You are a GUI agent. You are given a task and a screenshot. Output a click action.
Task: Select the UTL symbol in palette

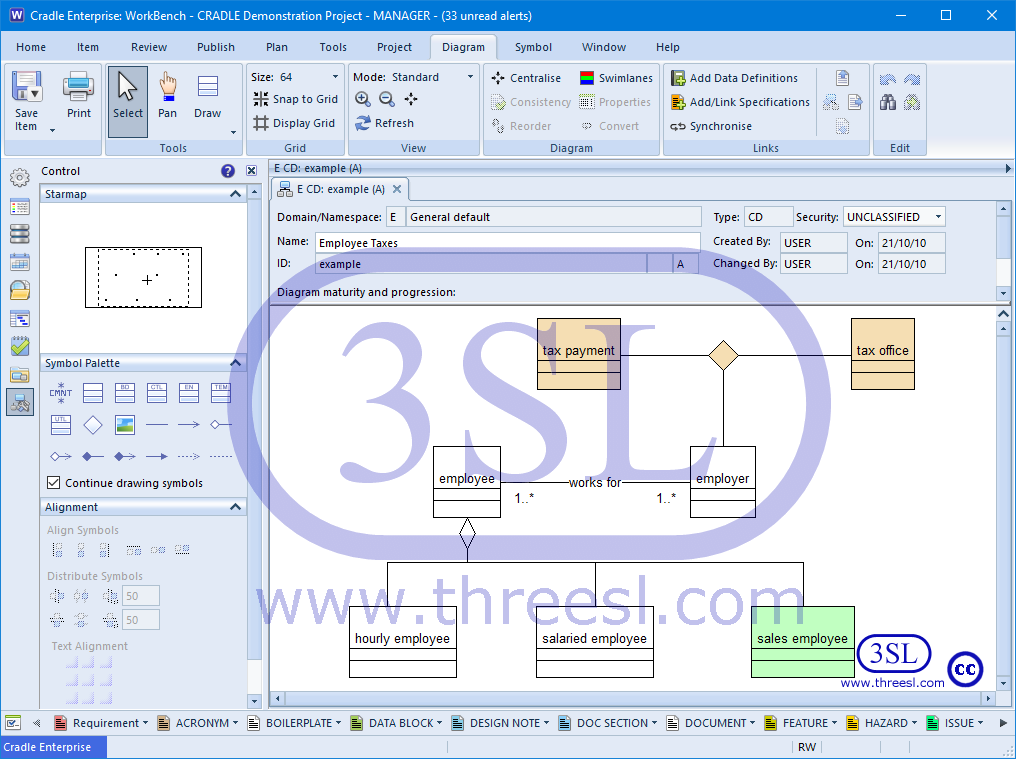click(60, 425)
